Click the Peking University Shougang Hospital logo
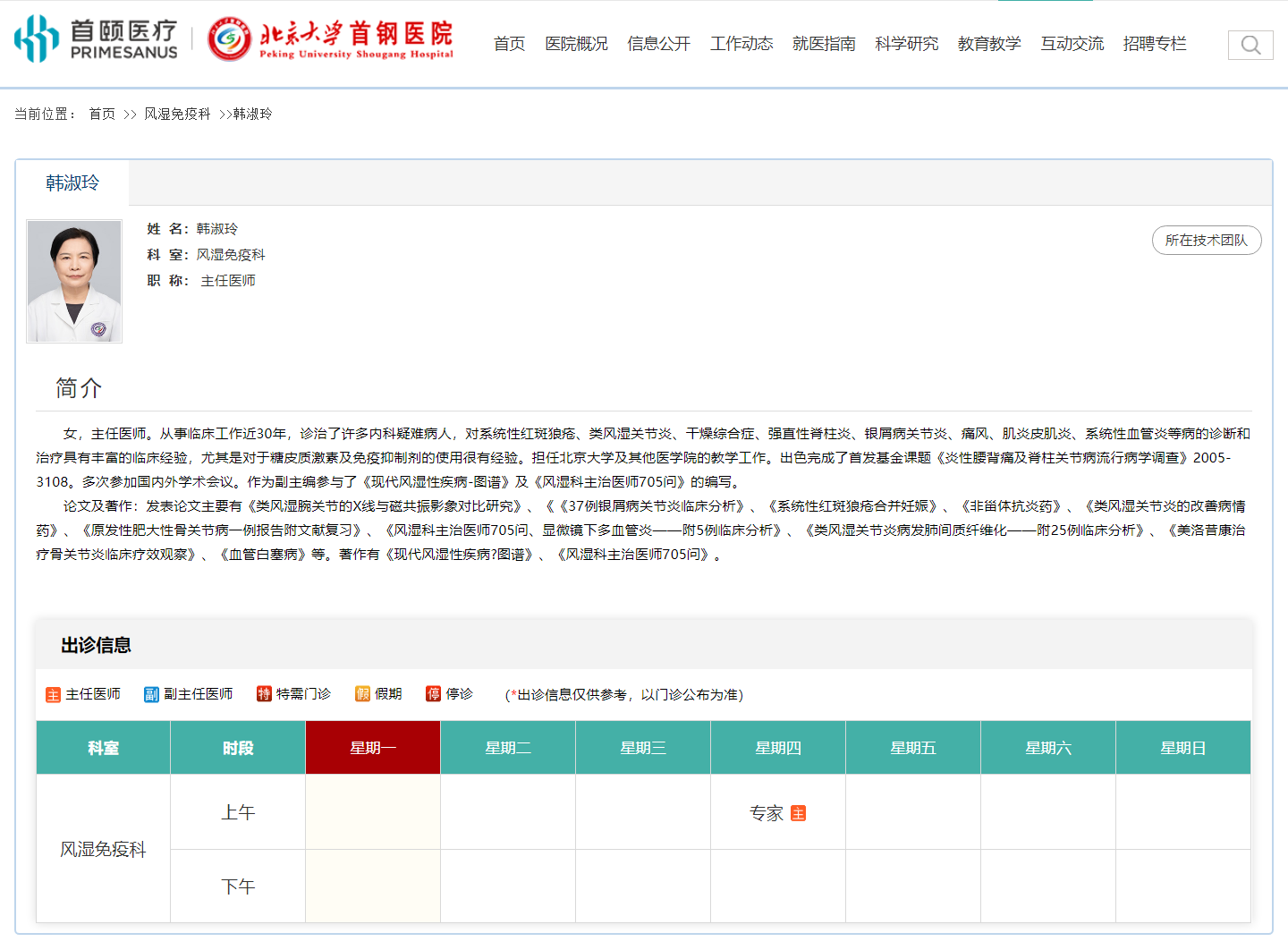This screenshot has width=1288, height=950. click(331, 40)
